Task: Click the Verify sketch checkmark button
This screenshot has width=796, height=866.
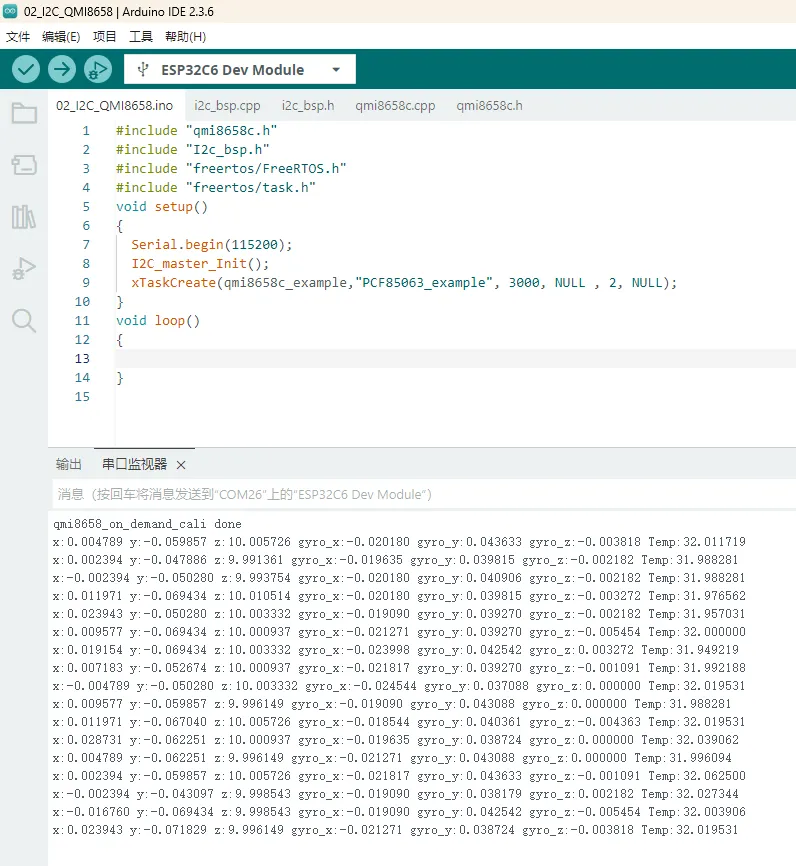Action: (26, 69)
